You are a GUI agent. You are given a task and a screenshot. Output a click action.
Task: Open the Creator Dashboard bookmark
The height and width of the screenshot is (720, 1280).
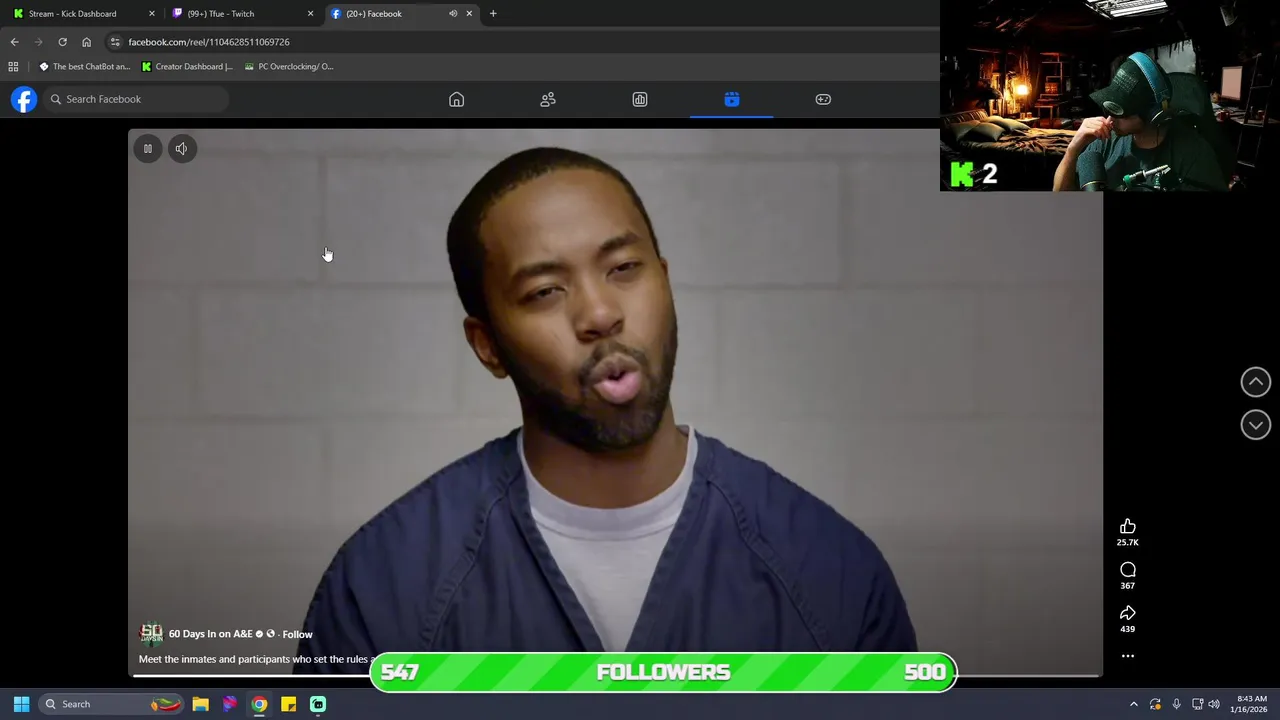[x=187, y=67]
